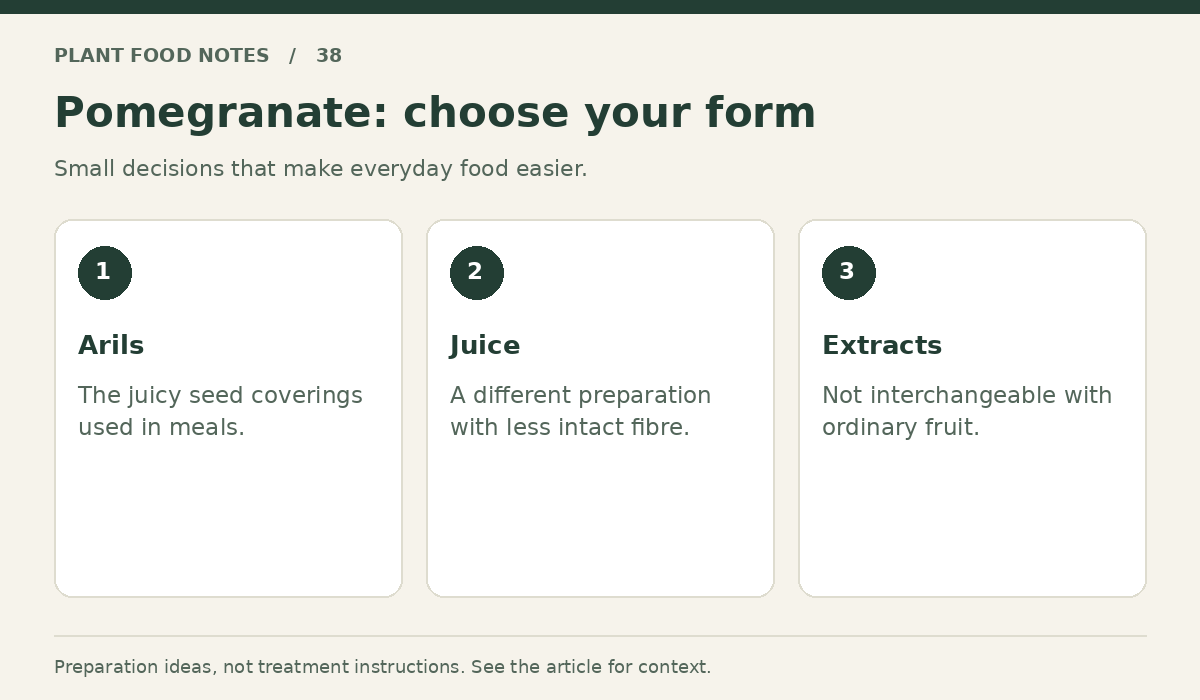Select the Extracts card heading
The width and height of the screenshot is (1200, 700).
click(882, 346)
